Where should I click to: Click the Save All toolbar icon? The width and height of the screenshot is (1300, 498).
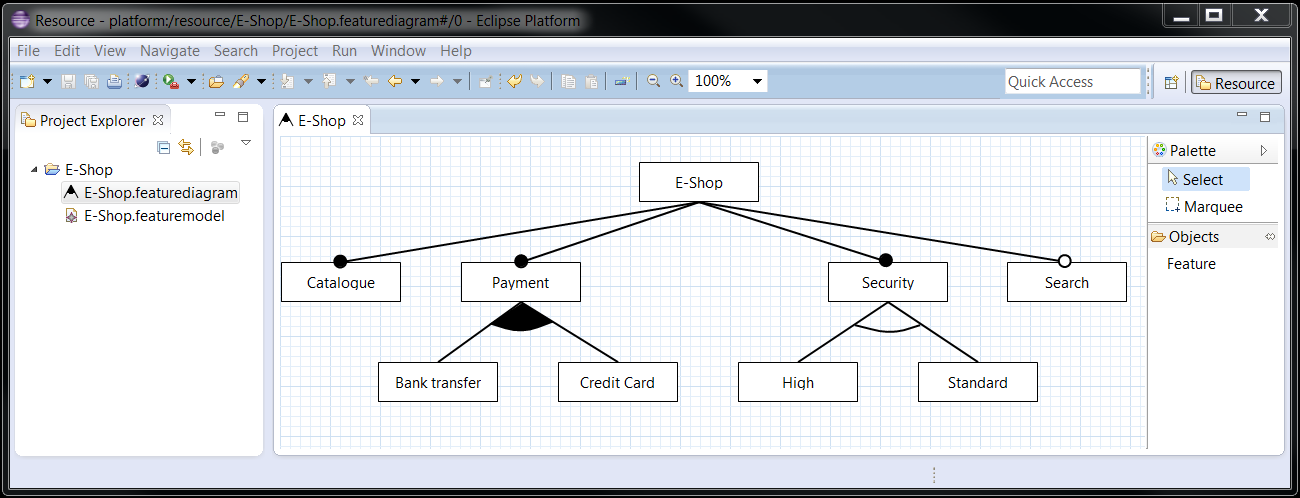click(x=92, y=82)
